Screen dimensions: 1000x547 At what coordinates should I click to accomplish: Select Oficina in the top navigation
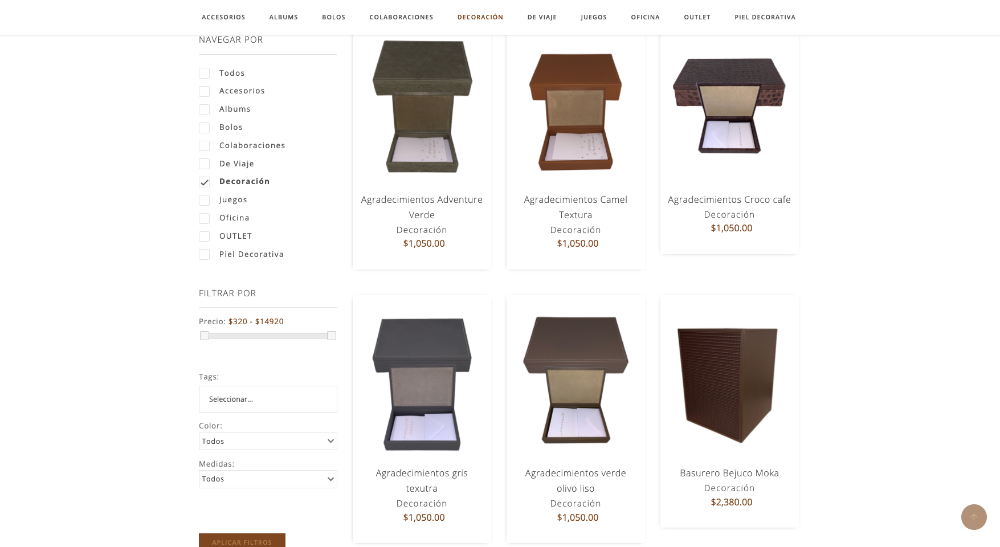pyautogui.click(x=645, y=17)
